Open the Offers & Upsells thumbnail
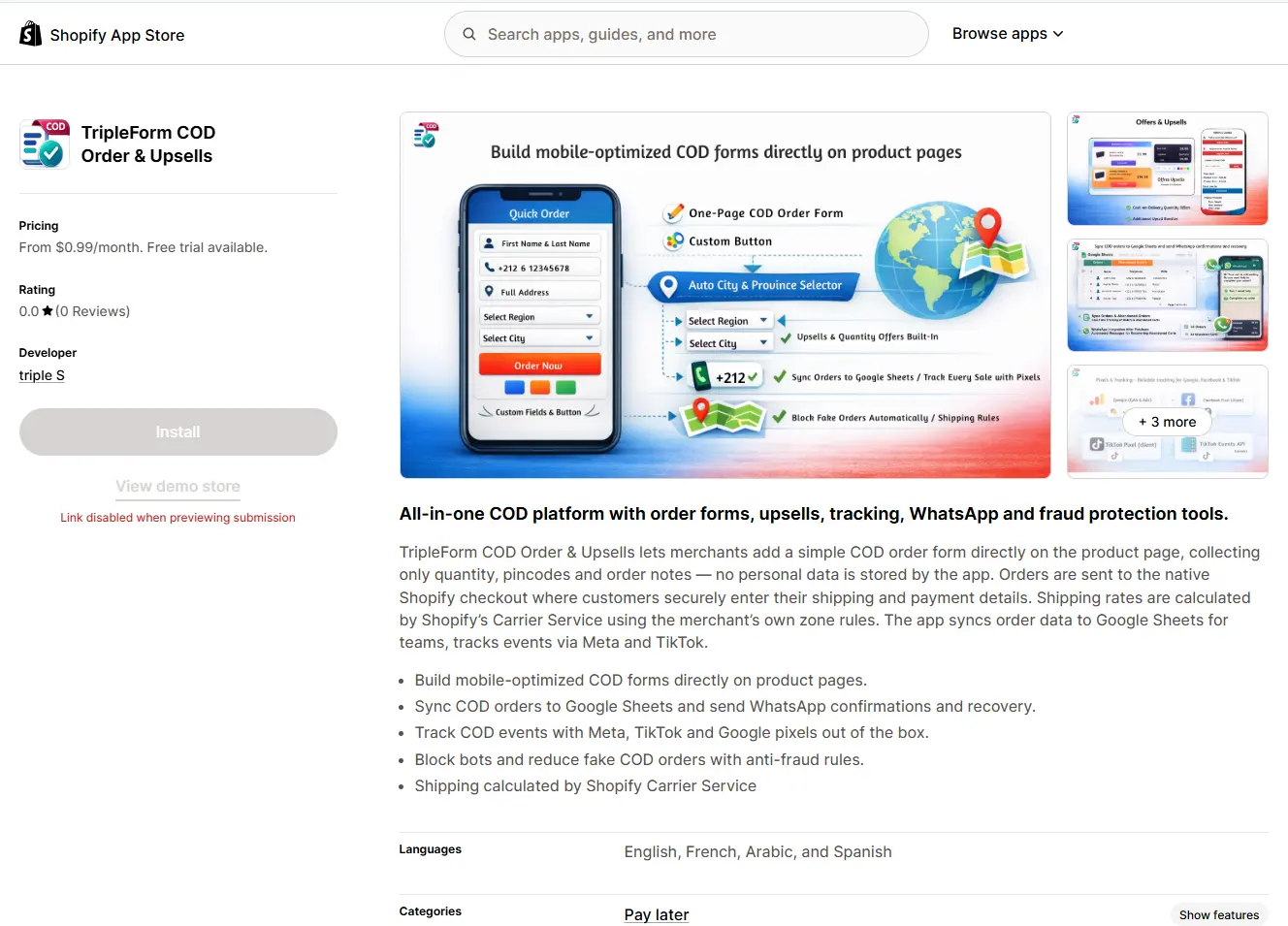This screenshot has height=926, width=1288. click(1168, 169)
